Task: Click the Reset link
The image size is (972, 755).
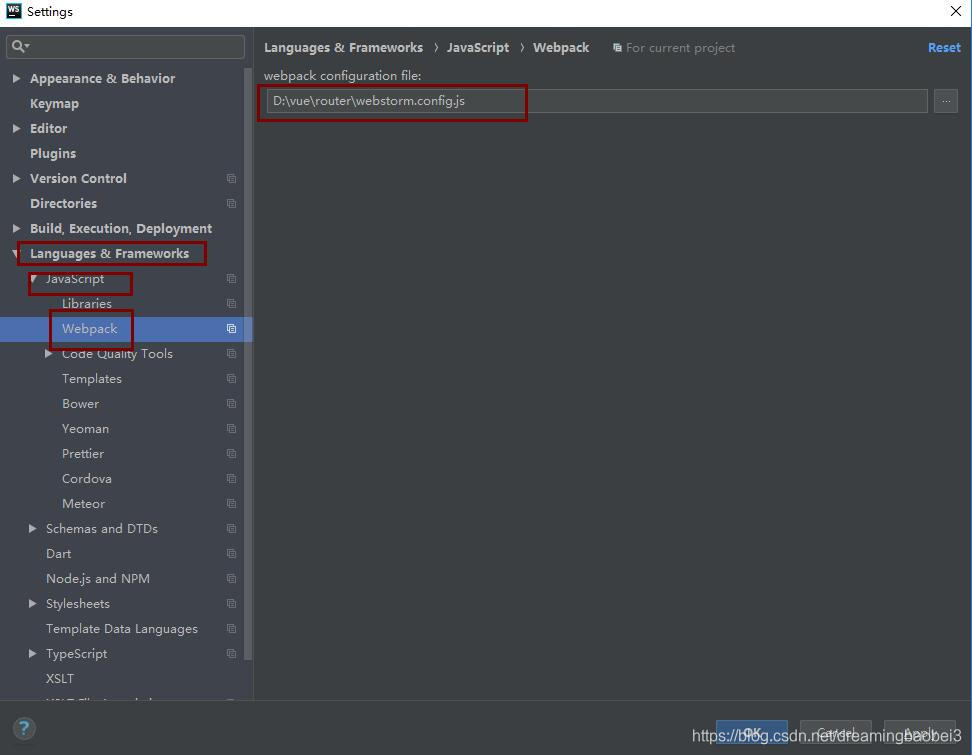Action: [x=943, y=48]
